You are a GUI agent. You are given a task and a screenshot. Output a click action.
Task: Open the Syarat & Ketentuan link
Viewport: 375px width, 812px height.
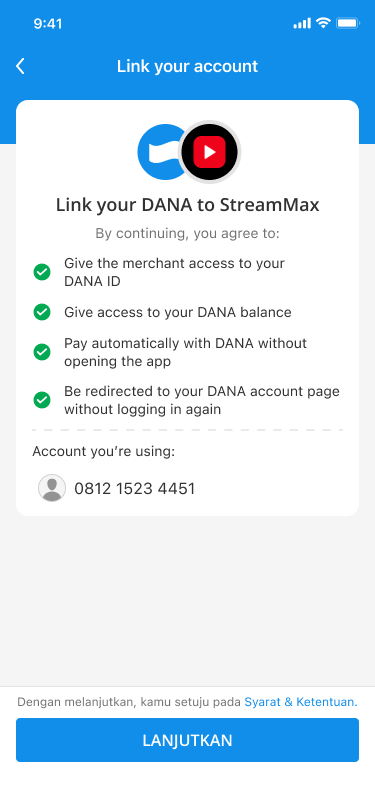tap(301, 702)
